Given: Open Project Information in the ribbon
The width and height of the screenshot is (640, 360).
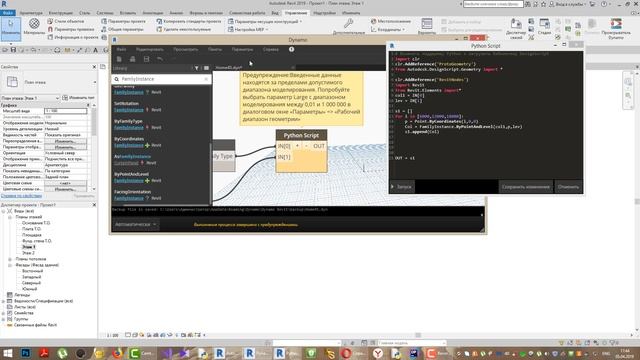Looking at the screenshot, I should click(73, 37).
